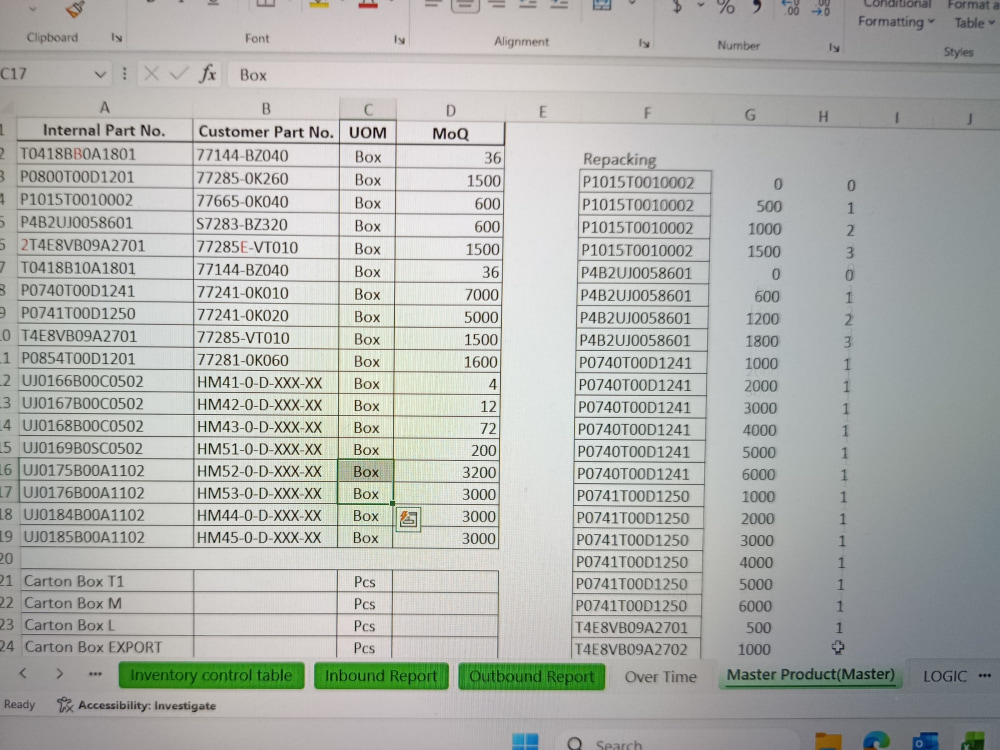Open the accounting format dollar dropdown arrow
The width and height of the screenshot is (1000, 750).
[x=701, y=6]
